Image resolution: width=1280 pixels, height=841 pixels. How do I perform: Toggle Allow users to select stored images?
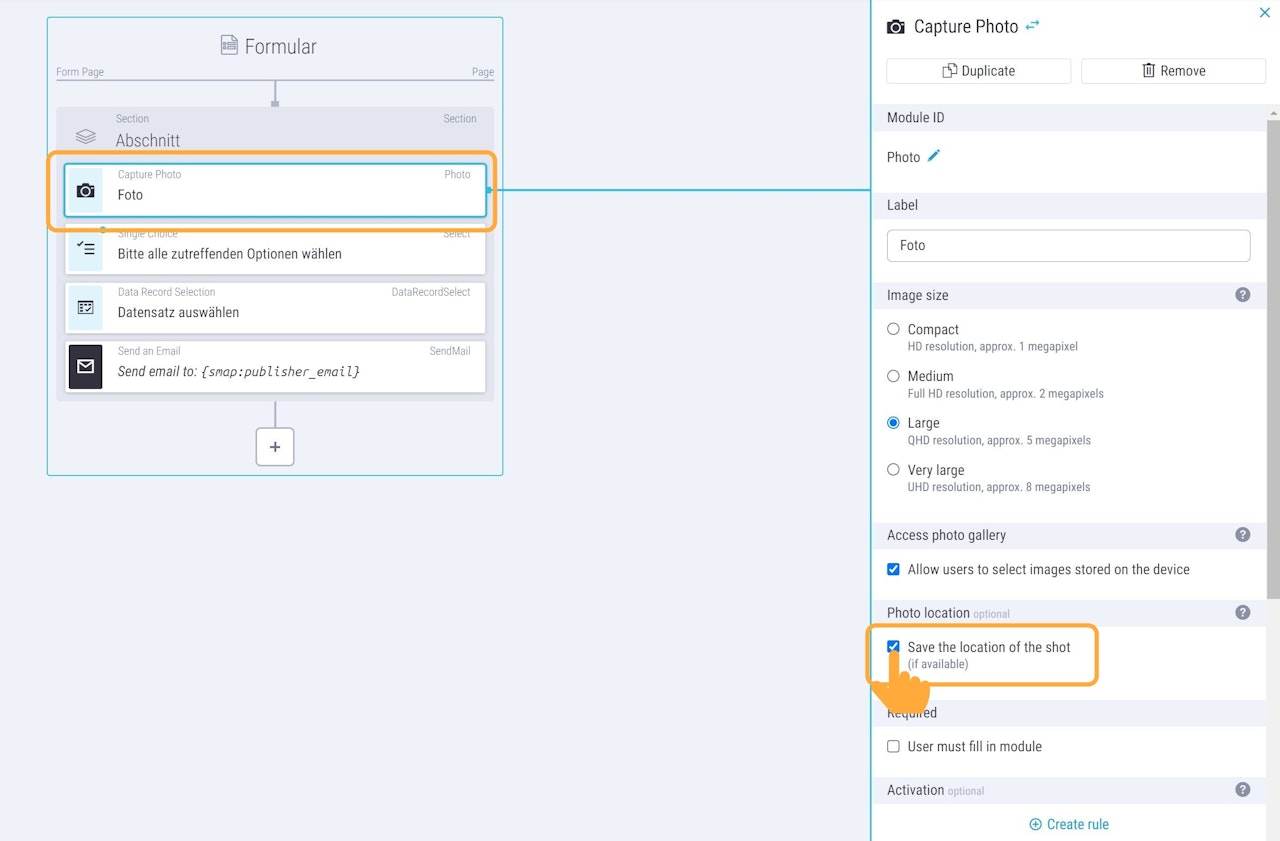click(x=894, y=569)
